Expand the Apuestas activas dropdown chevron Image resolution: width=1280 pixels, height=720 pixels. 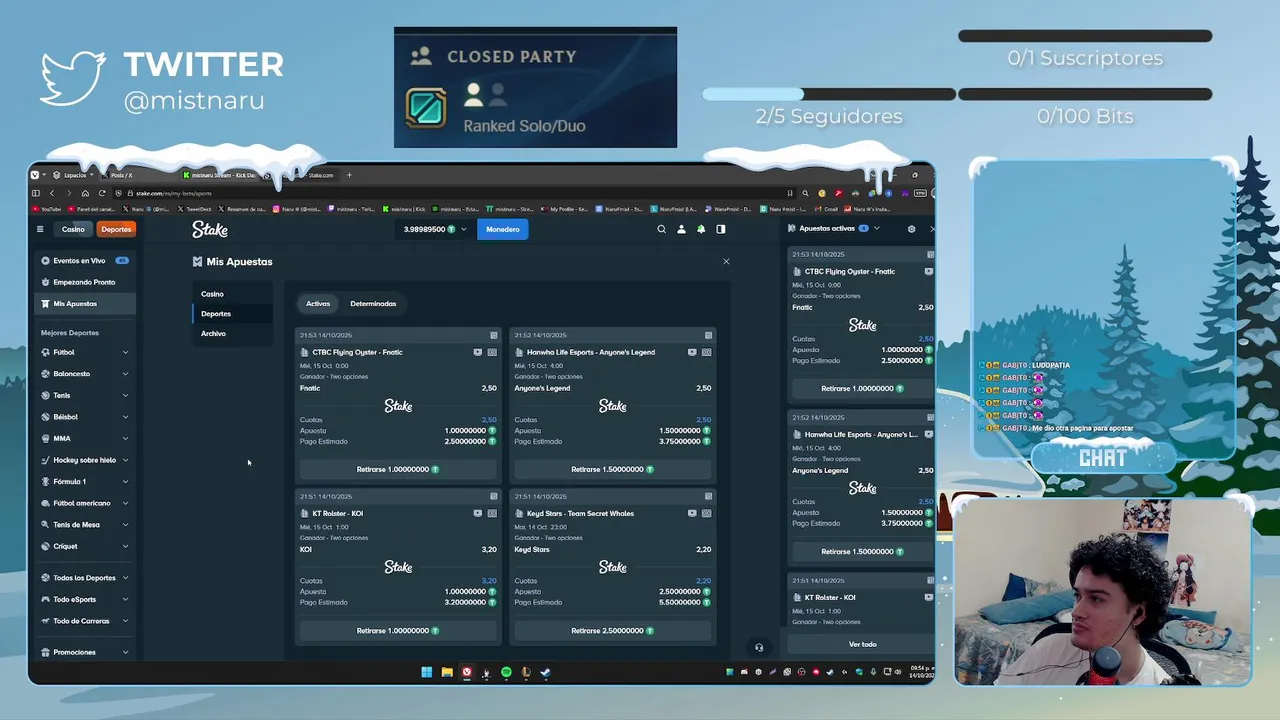tap(877, 228)
